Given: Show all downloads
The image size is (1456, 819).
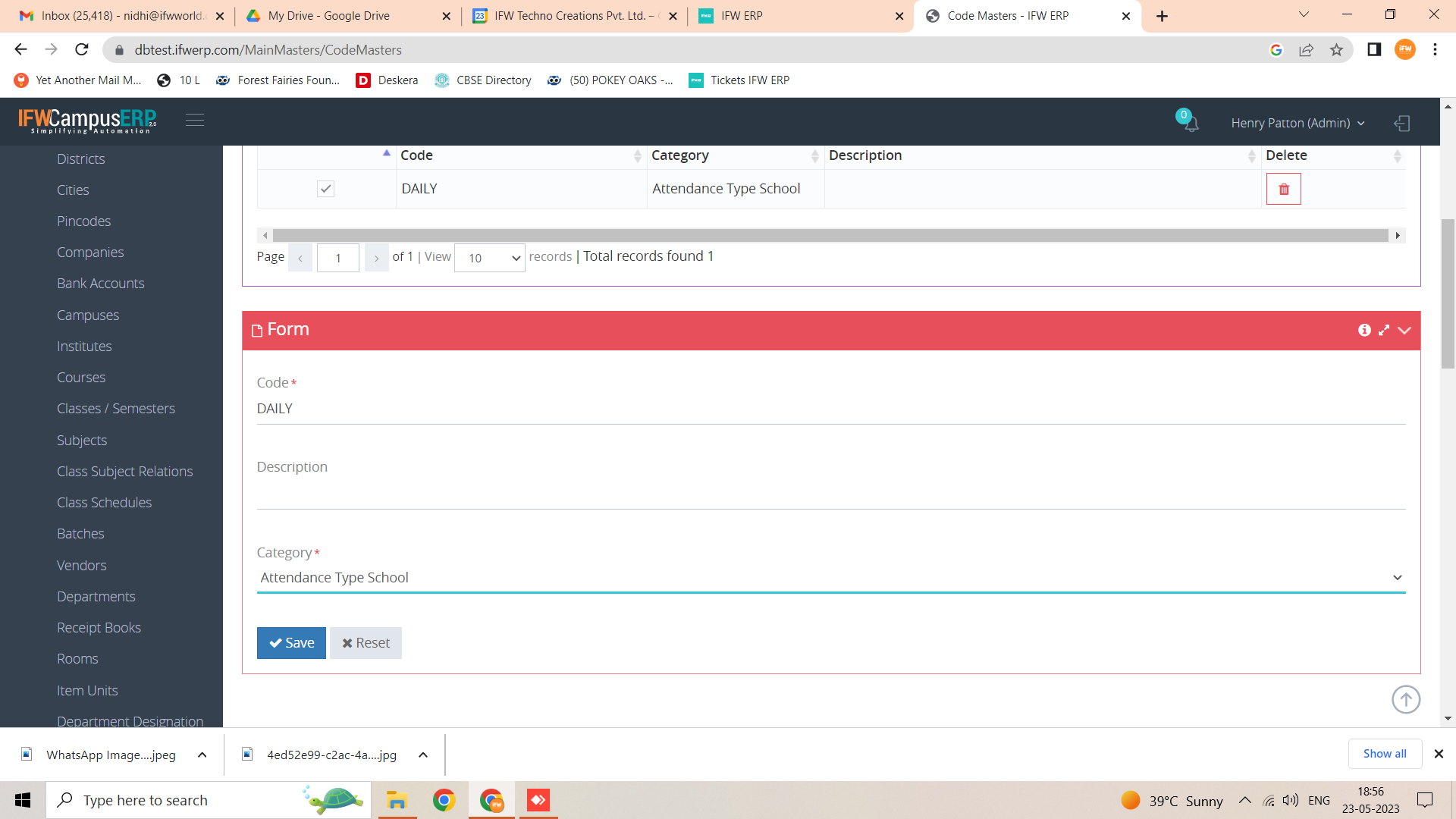Looking at the screenshot, I should [1385, 754].
